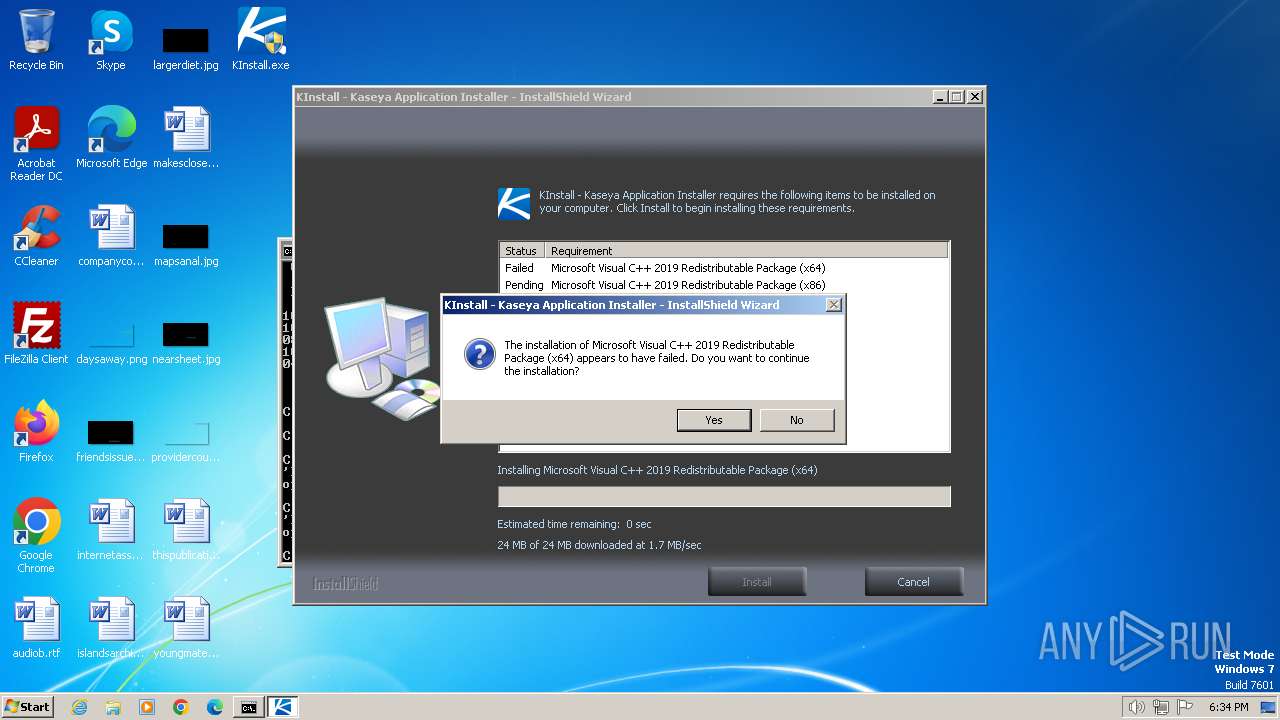Open the media player taskbar icon
This screenshot has width=1280, height=720.
pos(147,707)
